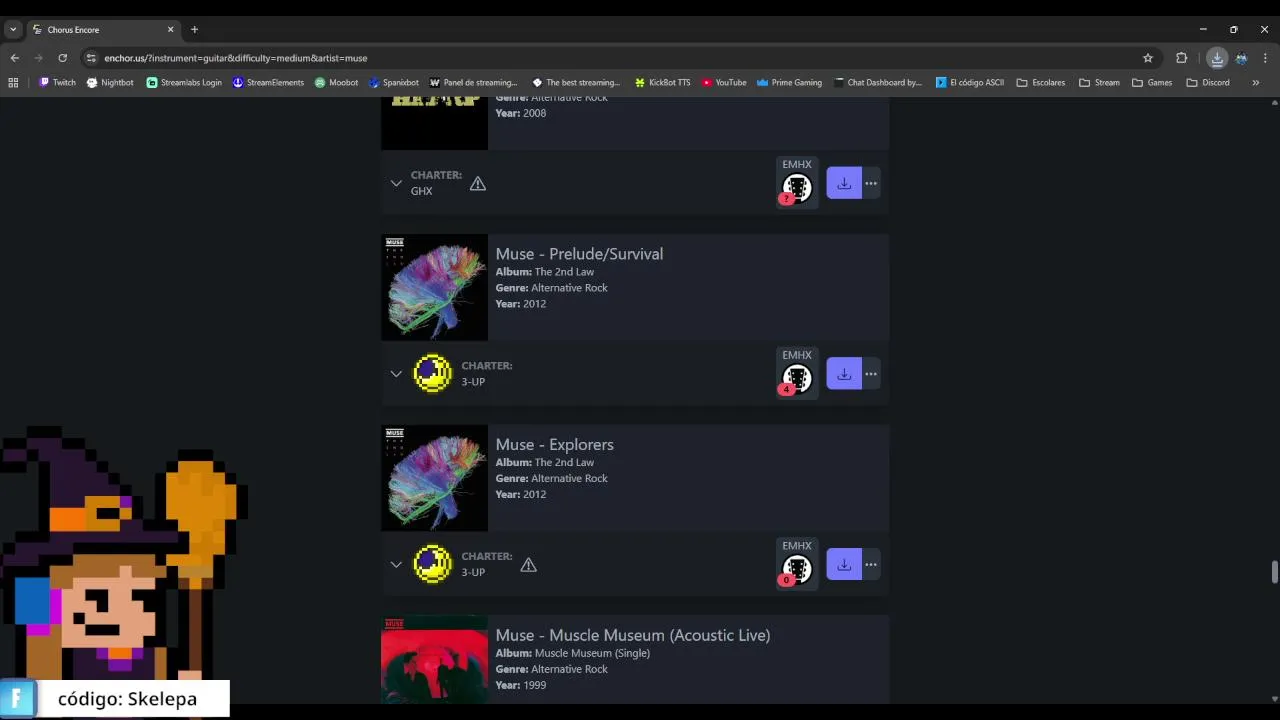Screen dimensions: 1280x720
Task: Open Spanixbot bookmark
Action: pos(394,82)
